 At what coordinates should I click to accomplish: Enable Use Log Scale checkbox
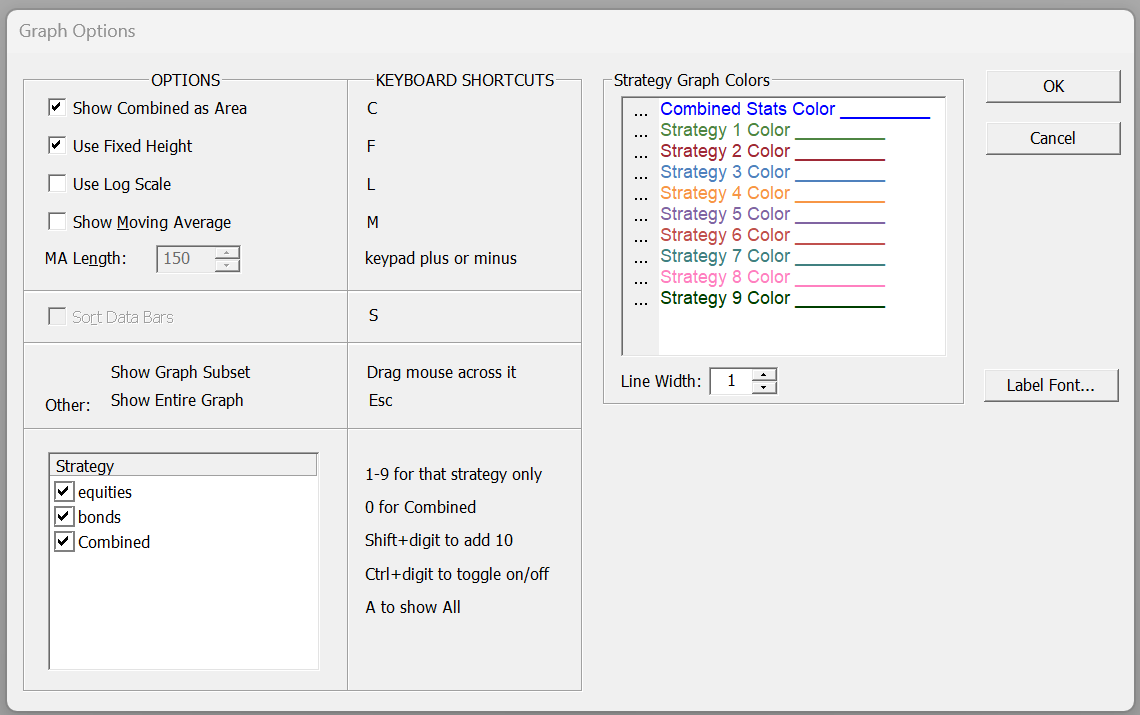[57, 184]
